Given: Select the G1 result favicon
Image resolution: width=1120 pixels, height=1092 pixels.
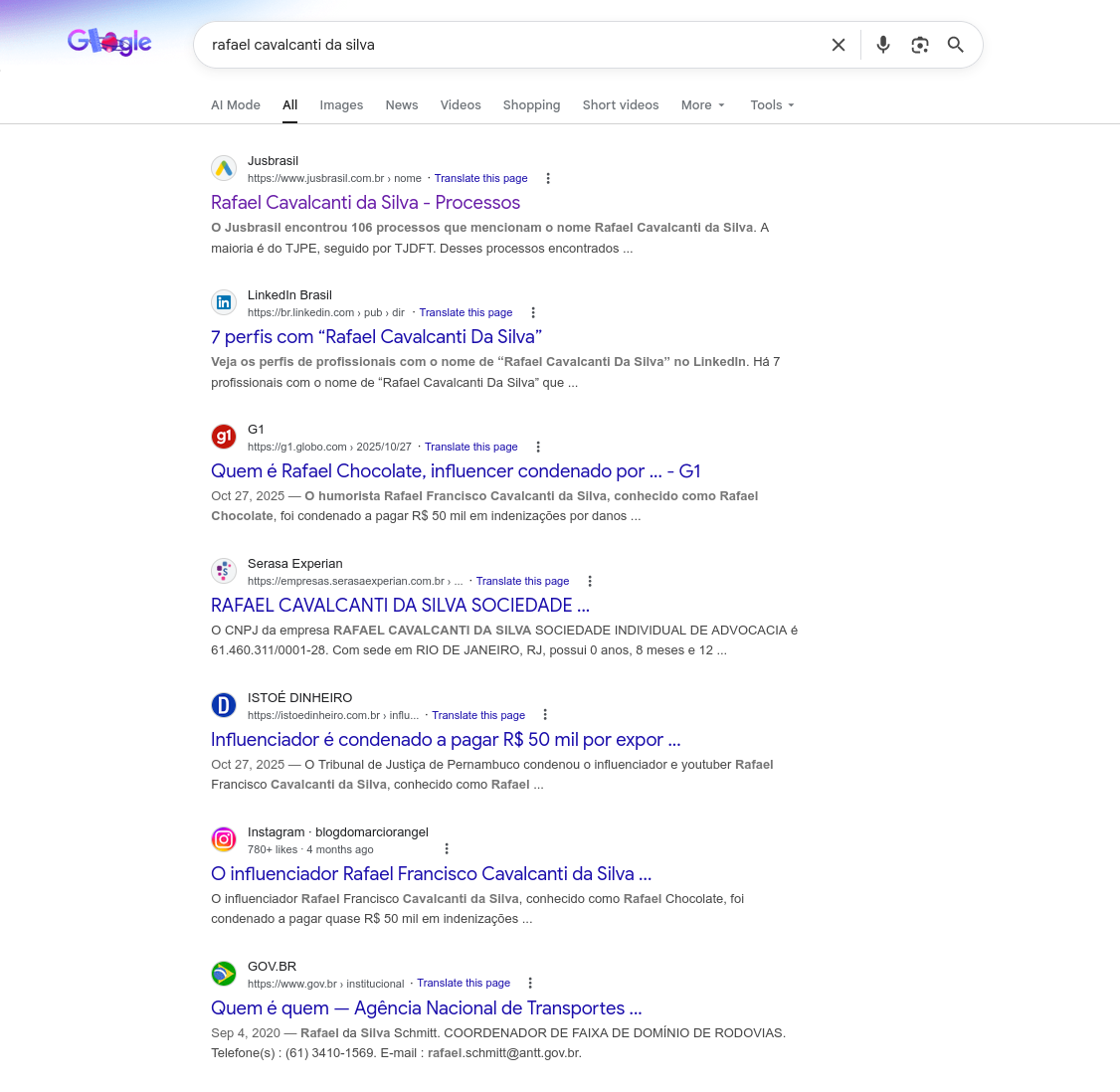Looking at the screenshot, I should (224, 437).
